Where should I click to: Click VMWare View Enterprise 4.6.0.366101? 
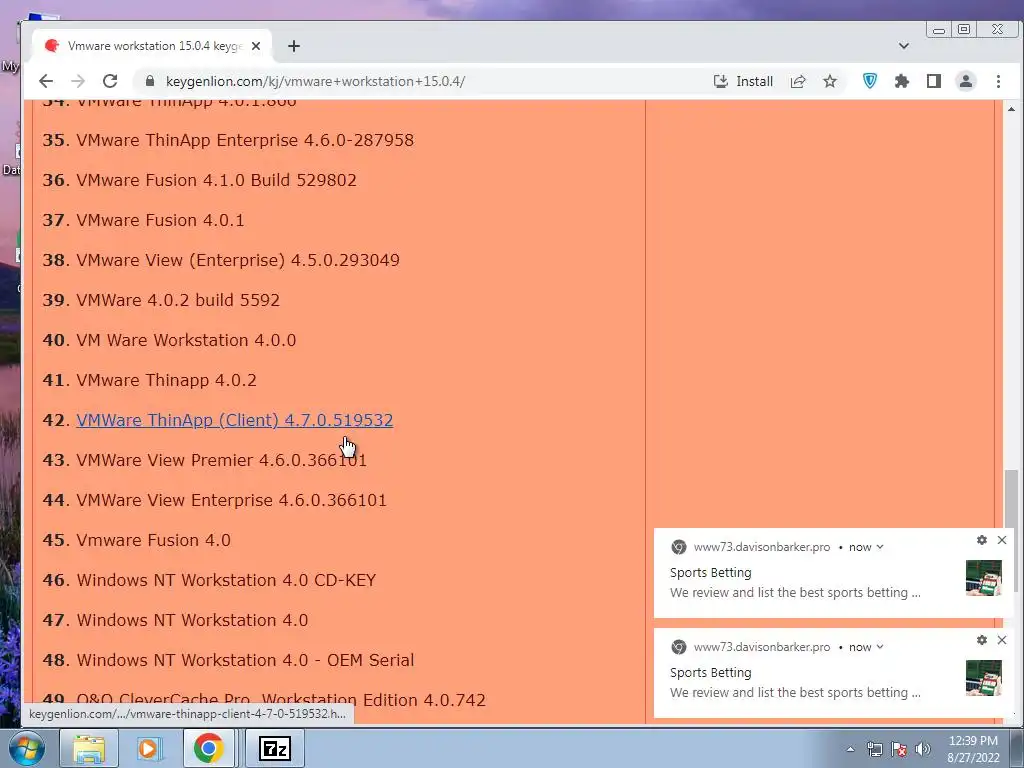[x=231, y=500]
